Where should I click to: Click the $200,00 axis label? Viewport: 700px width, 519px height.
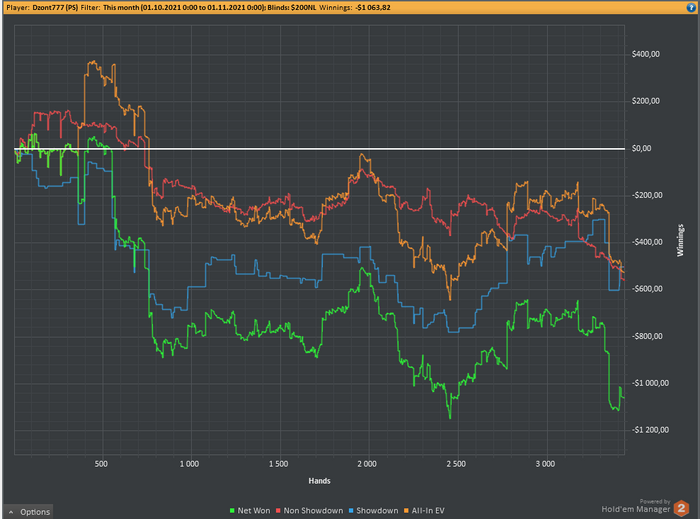click(646, 101)
